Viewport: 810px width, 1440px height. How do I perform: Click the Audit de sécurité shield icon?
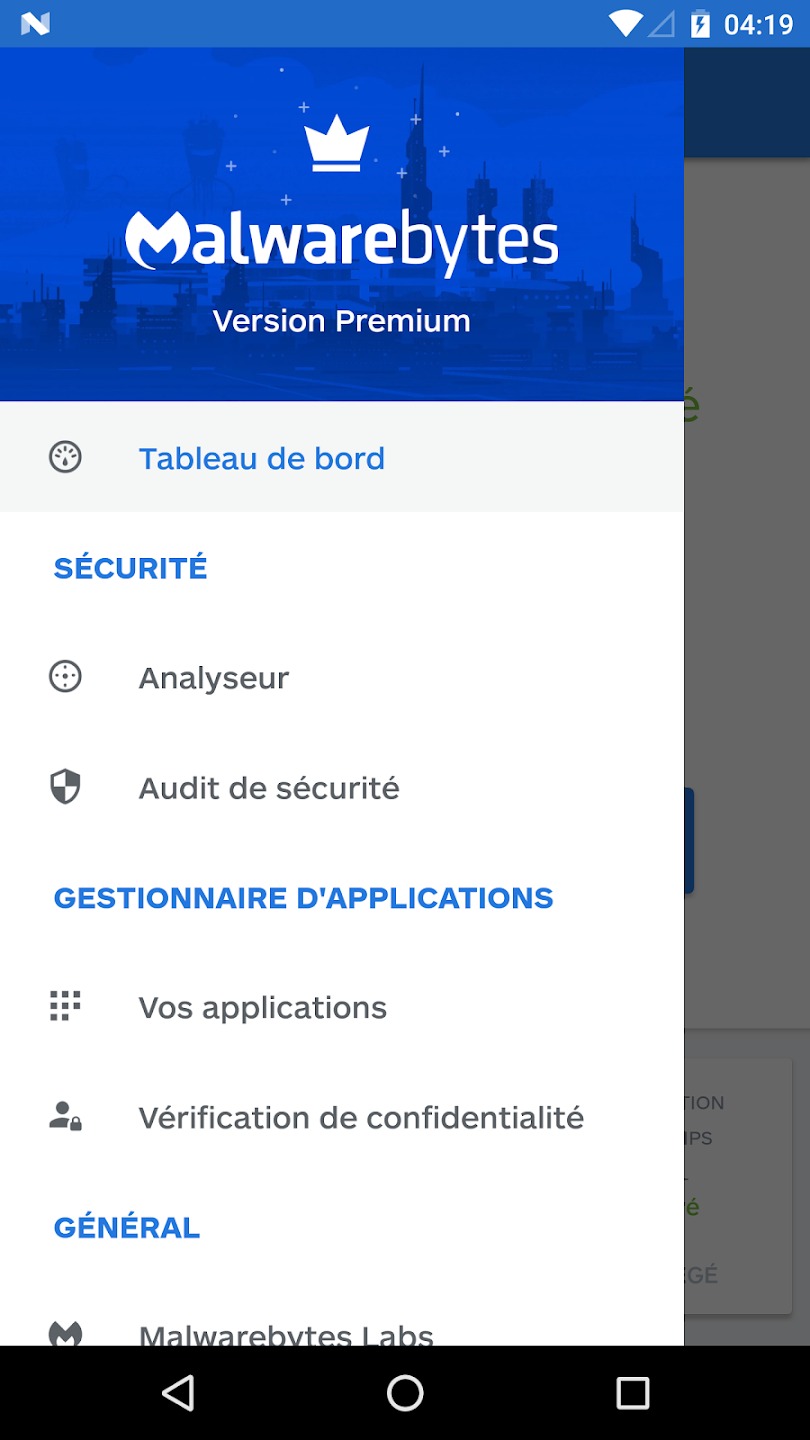click(x=65, y=787)
